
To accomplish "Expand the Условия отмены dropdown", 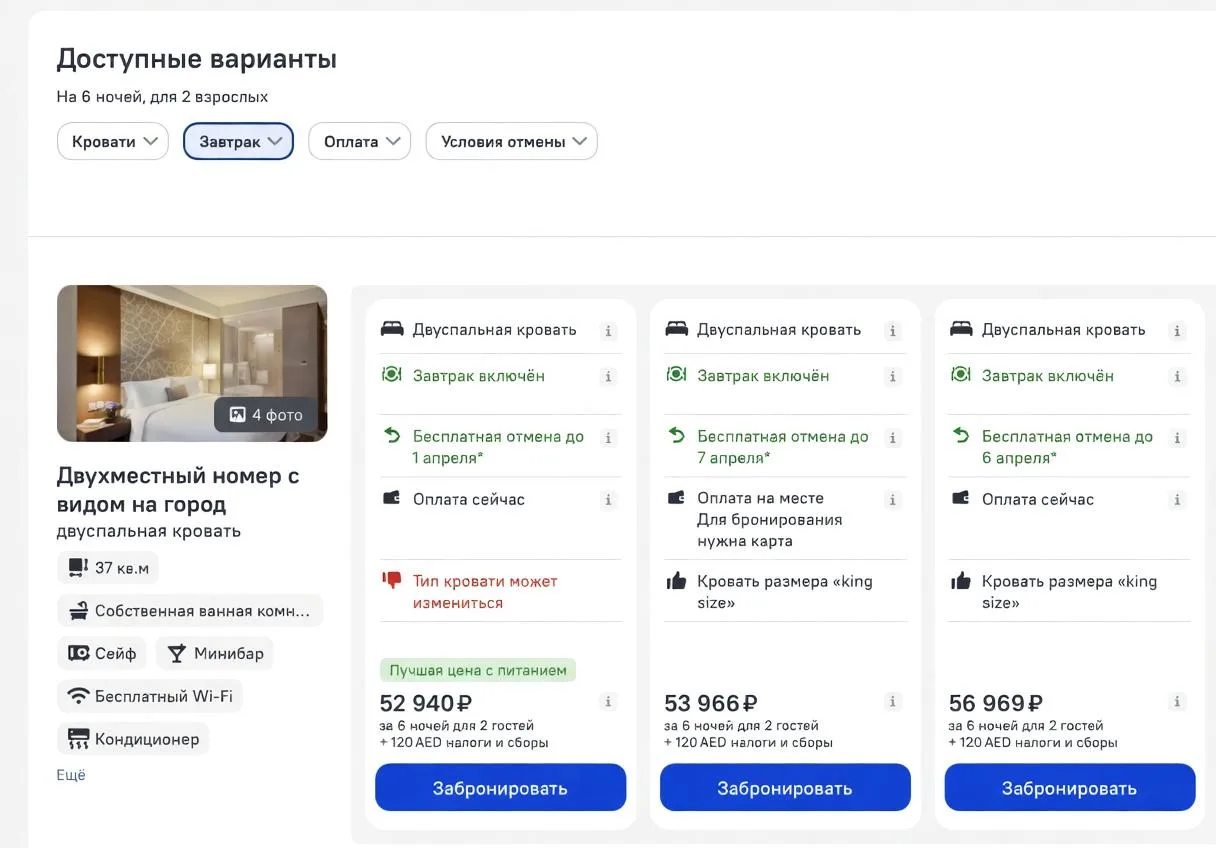I will 511,142.
